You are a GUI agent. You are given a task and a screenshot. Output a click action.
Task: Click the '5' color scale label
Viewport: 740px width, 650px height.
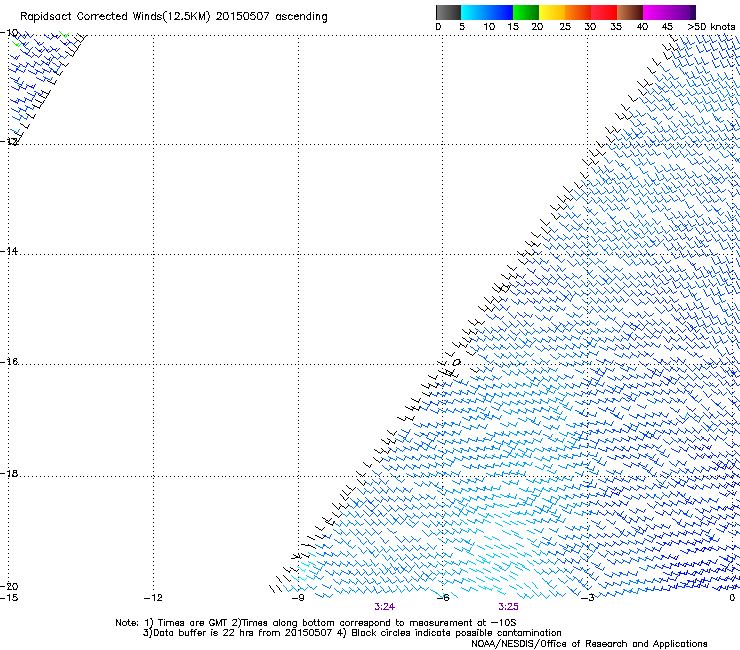click(x=462, y=27)
